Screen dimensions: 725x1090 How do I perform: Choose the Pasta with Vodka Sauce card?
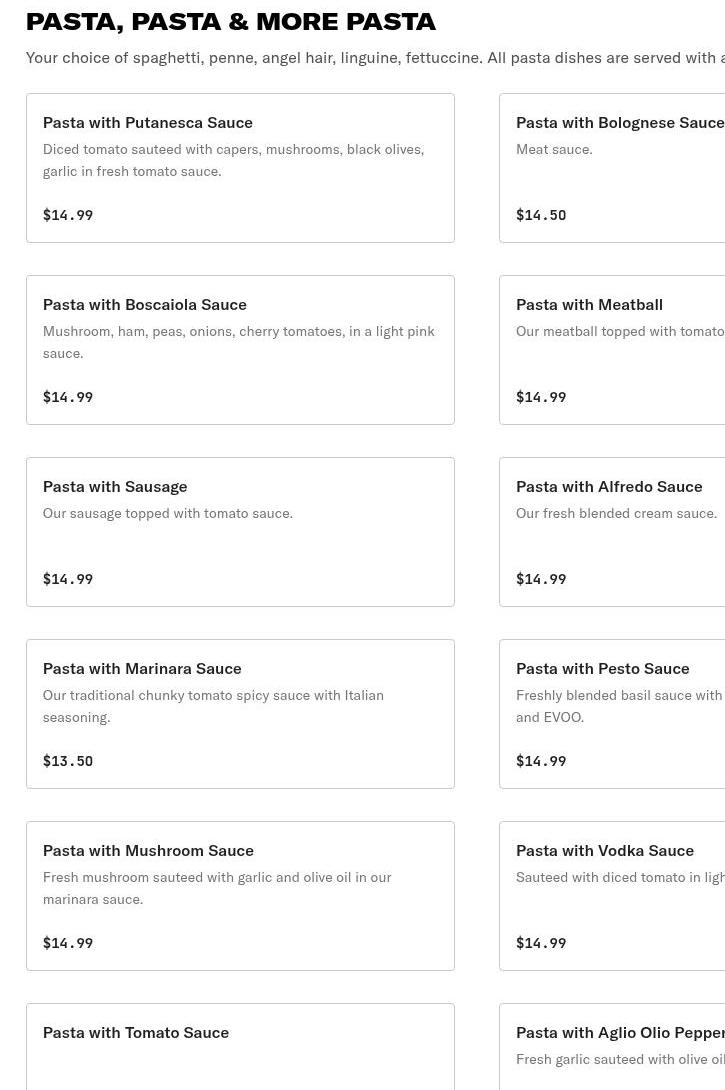coord(604,851)
